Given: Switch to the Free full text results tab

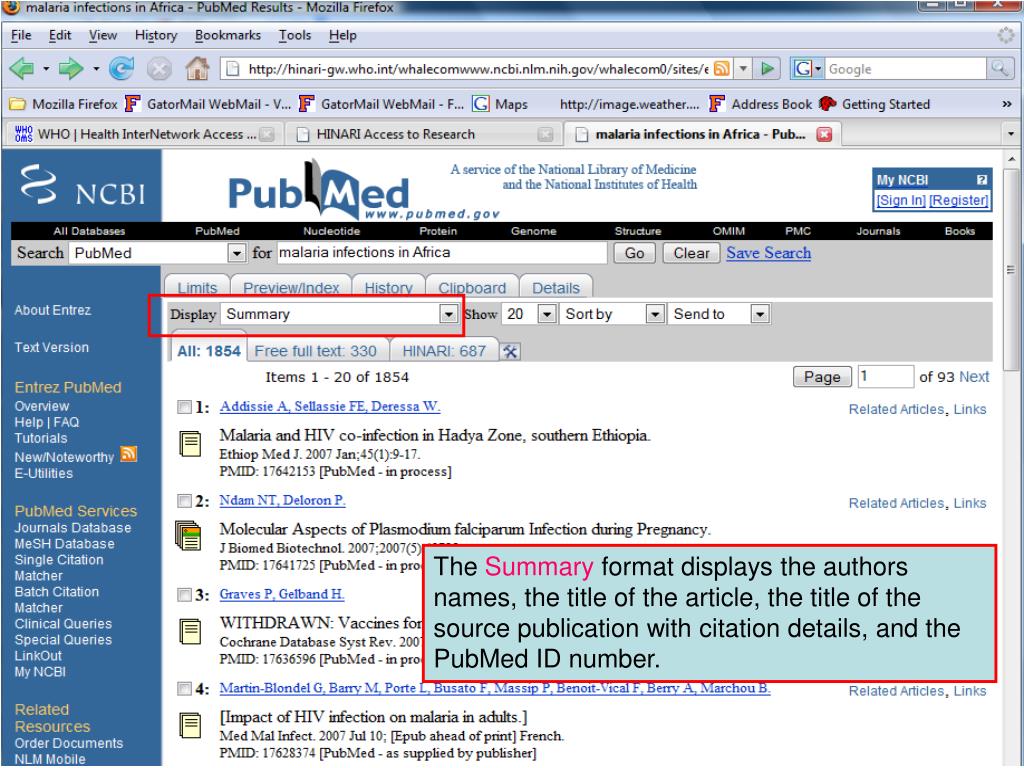Looking at the screenshot, I should (315, 351).
